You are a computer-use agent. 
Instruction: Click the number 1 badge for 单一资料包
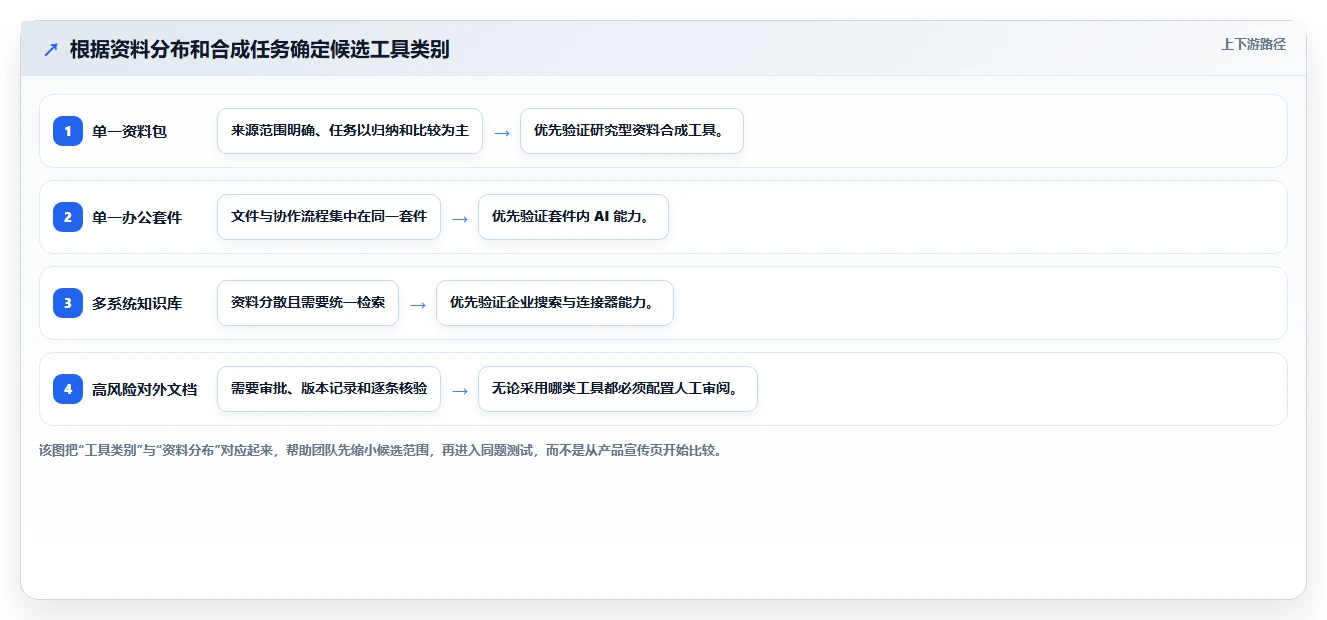68,131
